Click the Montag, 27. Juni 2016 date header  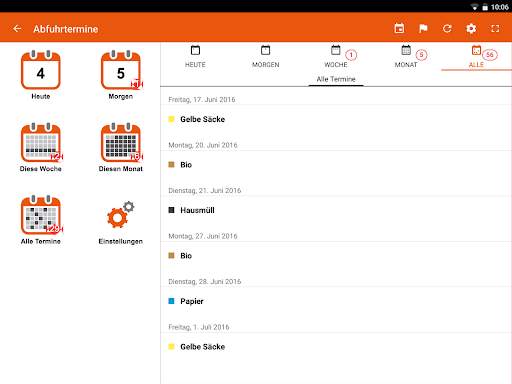[203, 236]
